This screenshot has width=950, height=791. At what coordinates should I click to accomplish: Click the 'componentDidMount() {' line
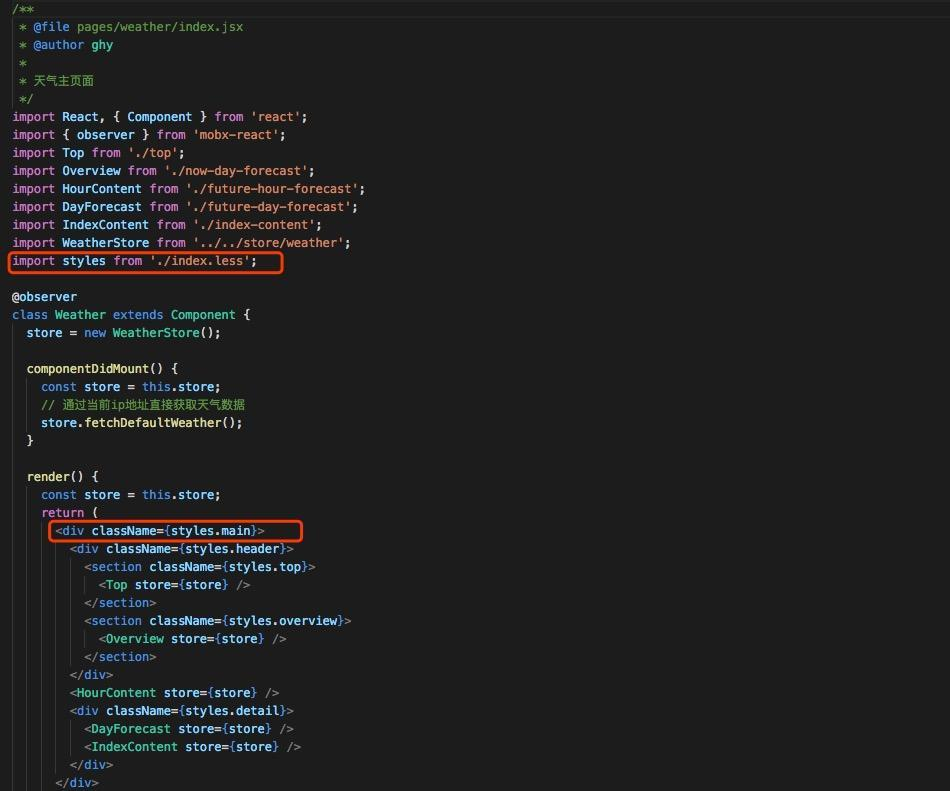(x=102, y=369)
